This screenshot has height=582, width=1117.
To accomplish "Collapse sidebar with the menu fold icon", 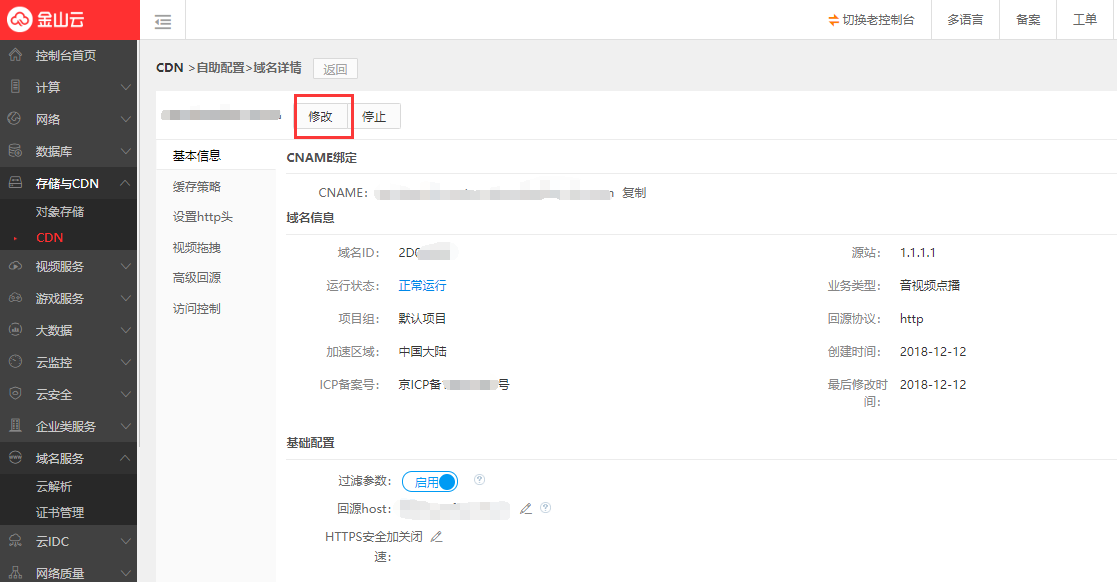I will [x=163, y=21].
